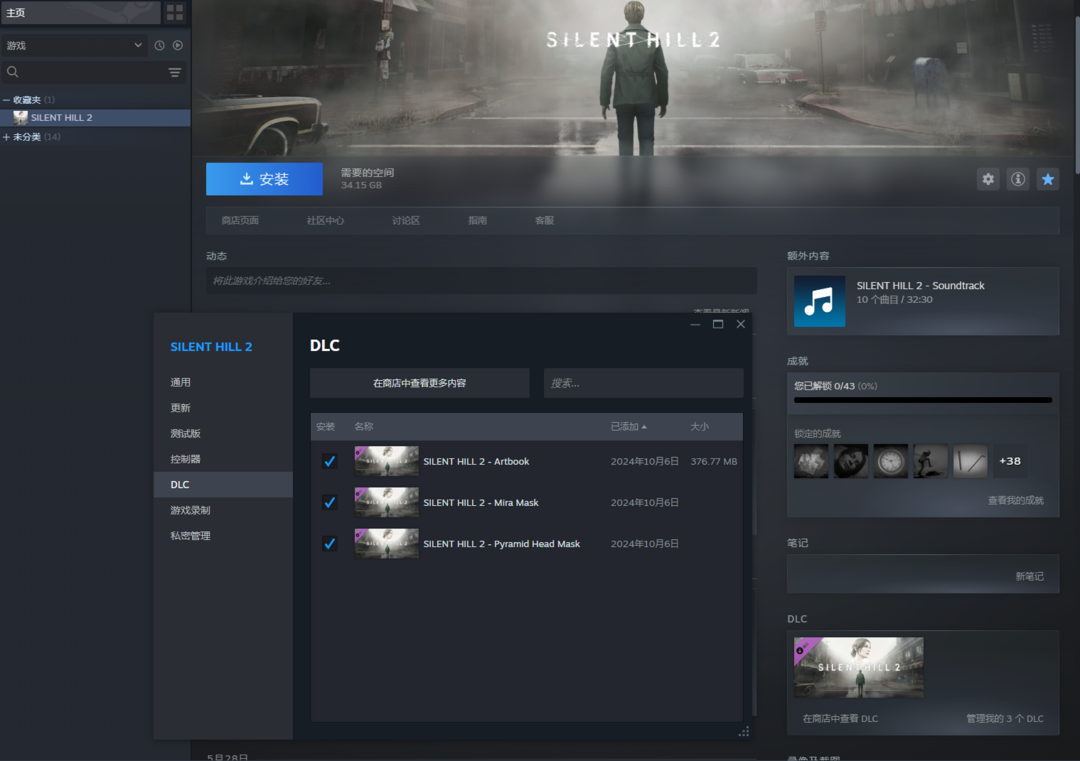Click the play ready-to-play filter icon
This screenshot has width=1080, height=761.
pyautogui.click(x=178, y=45)
